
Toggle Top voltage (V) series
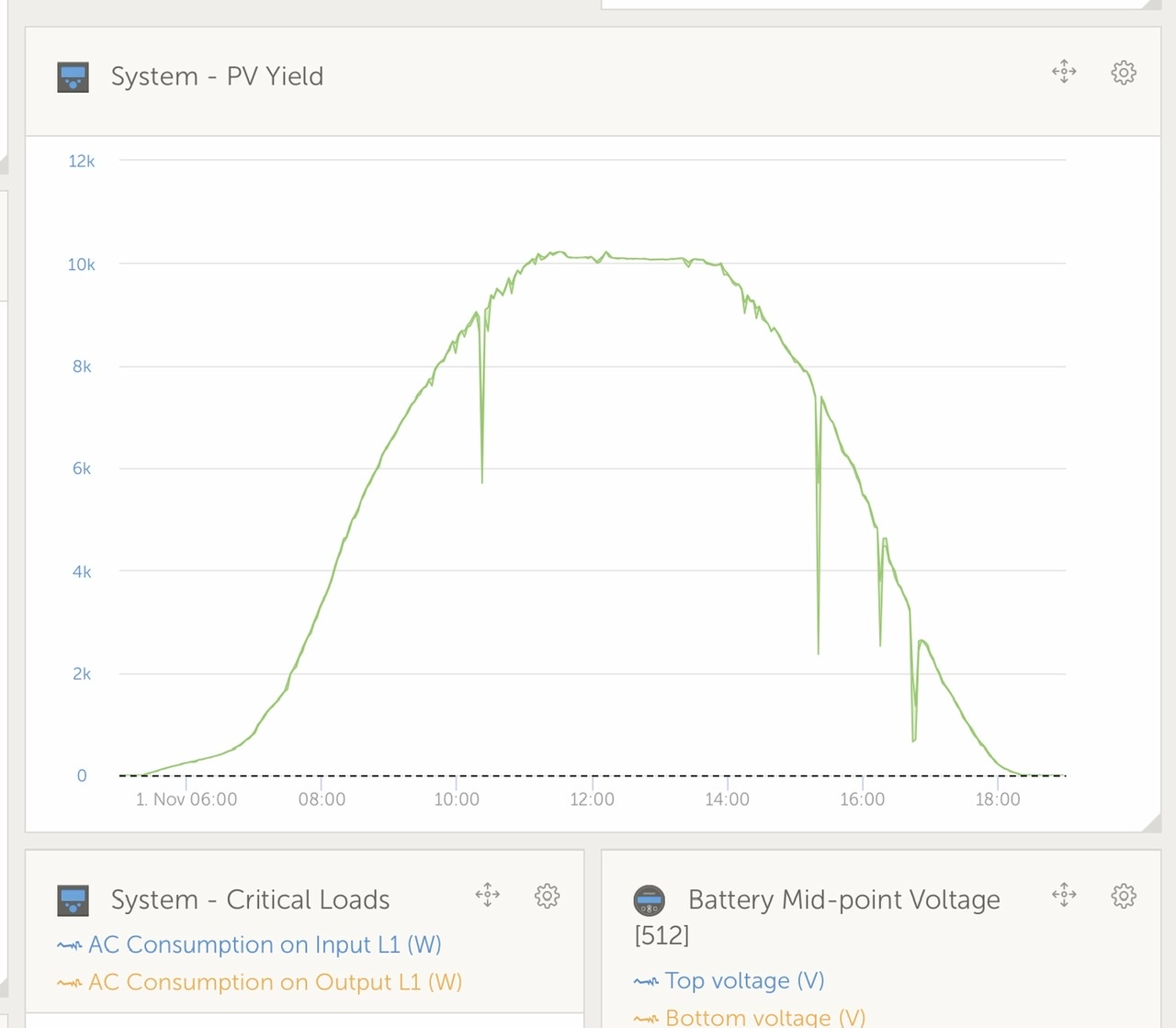click(729, 981)
